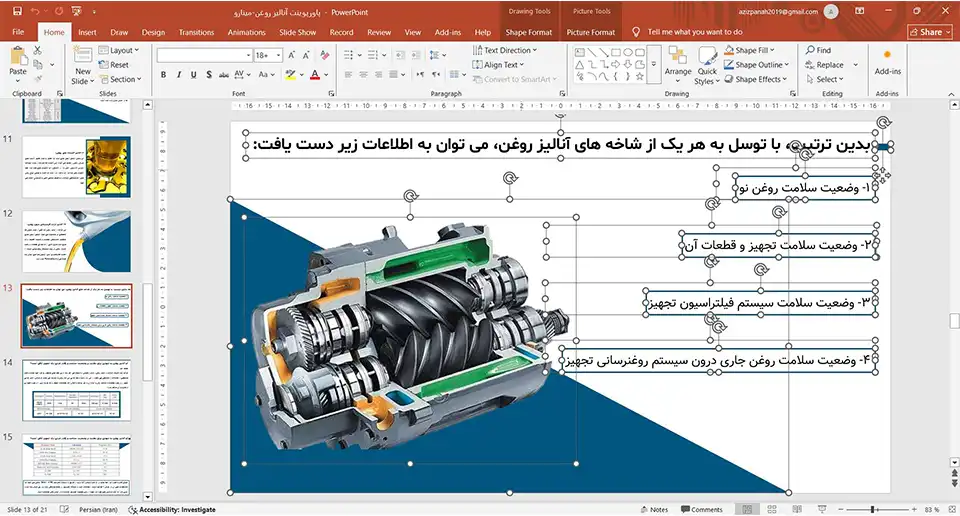Click the Paste clipboard icon
This screenshot has width=960, height=516.
click(x=18, y=56)
